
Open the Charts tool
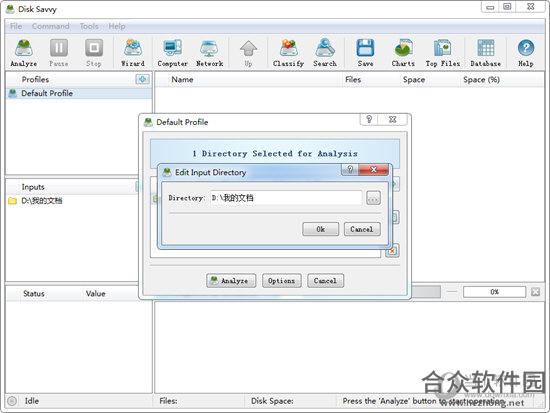coord(403,53)
